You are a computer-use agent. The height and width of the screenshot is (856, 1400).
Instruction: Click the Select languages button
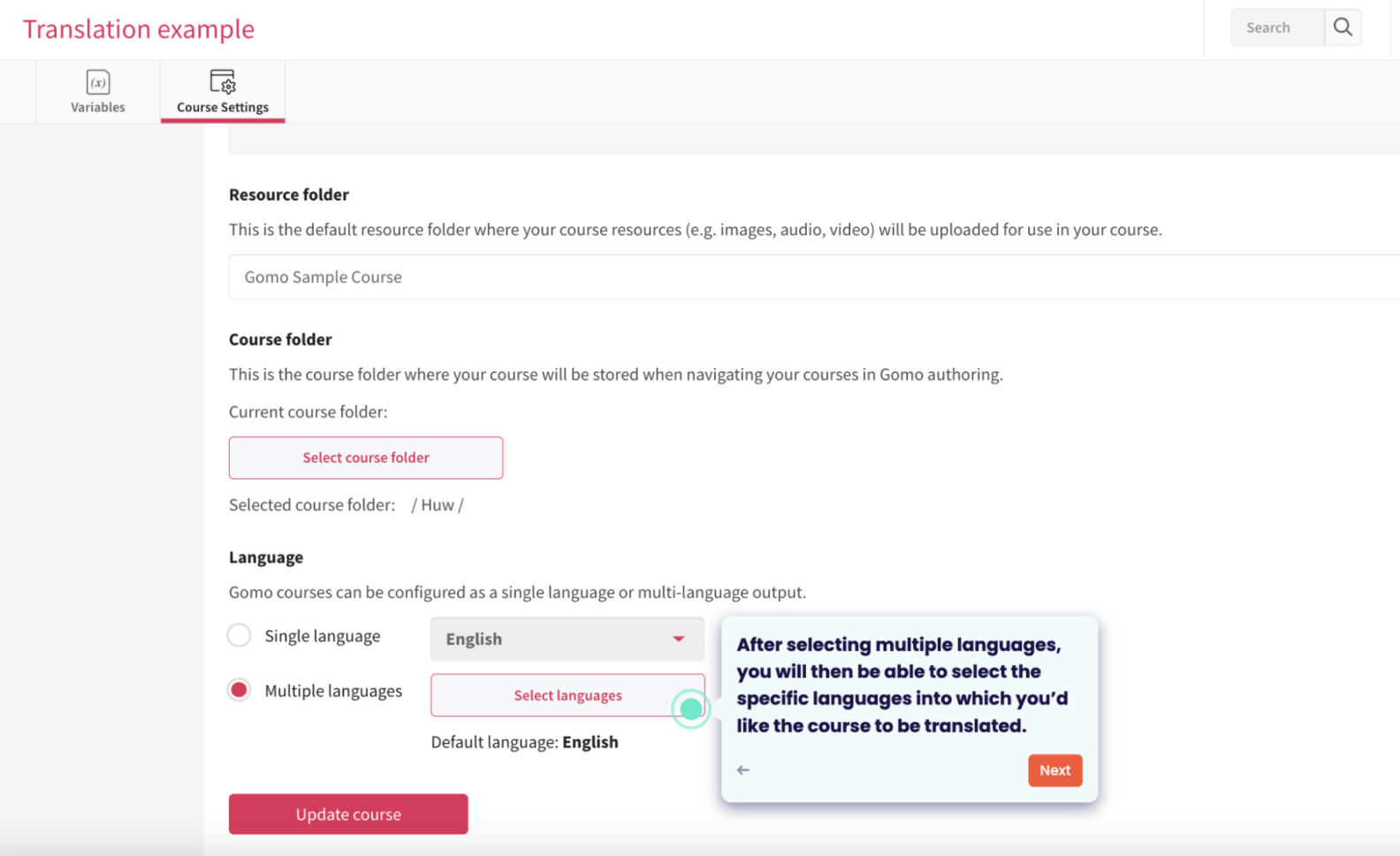(x=567, y=695)
